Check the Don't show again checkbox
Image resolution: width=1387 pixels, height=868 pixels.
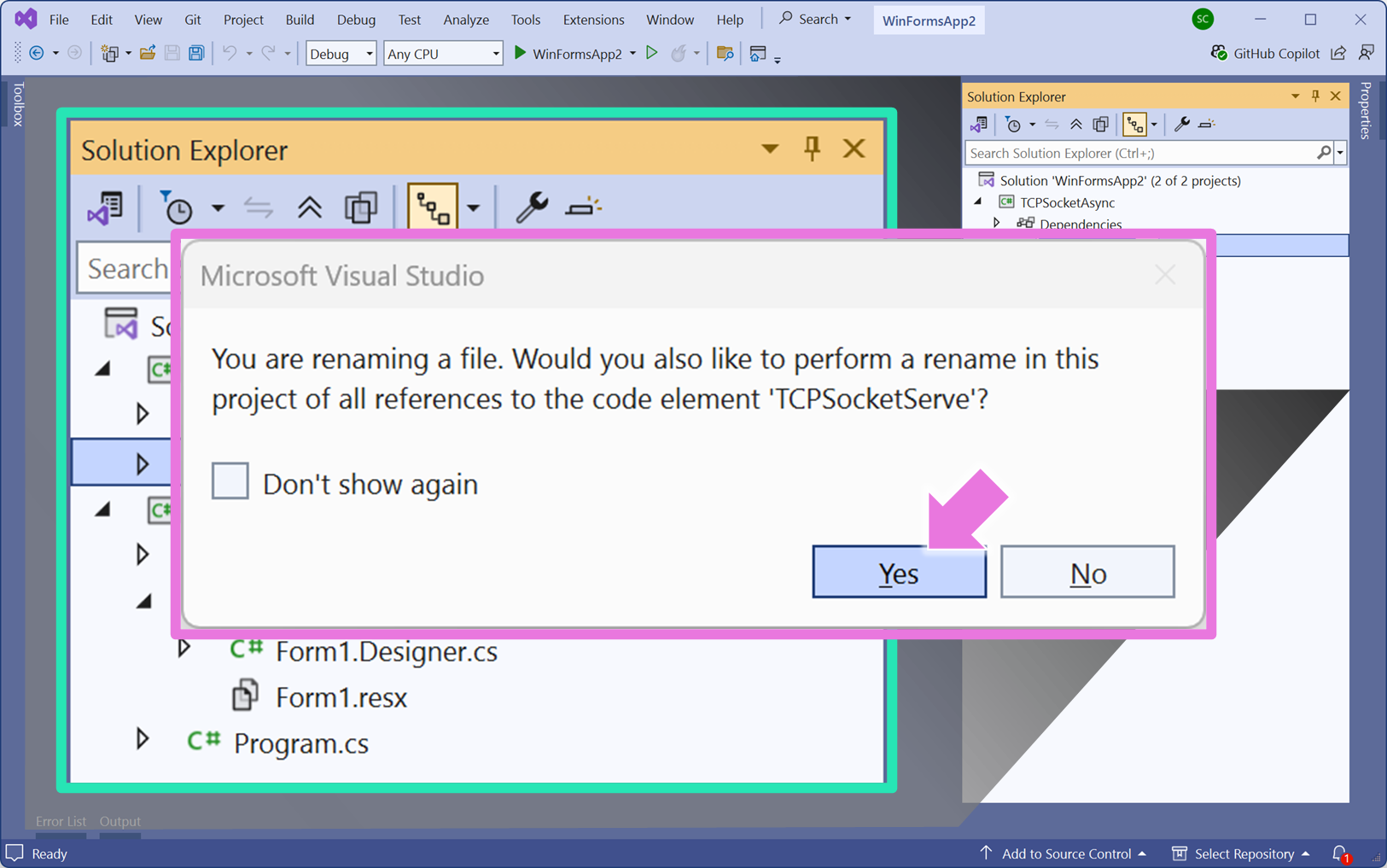tap(230, 481)
